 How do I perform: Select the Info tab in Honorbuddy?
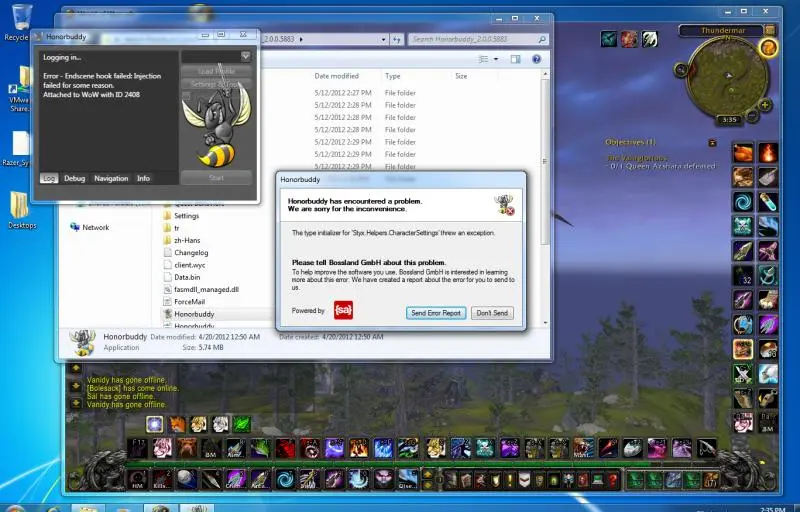(143, 178)
